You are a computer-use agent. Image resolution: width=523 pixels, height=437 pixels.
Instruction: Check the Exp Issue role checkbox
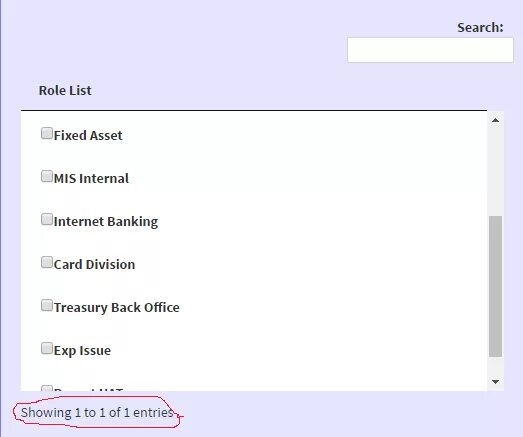47,348
